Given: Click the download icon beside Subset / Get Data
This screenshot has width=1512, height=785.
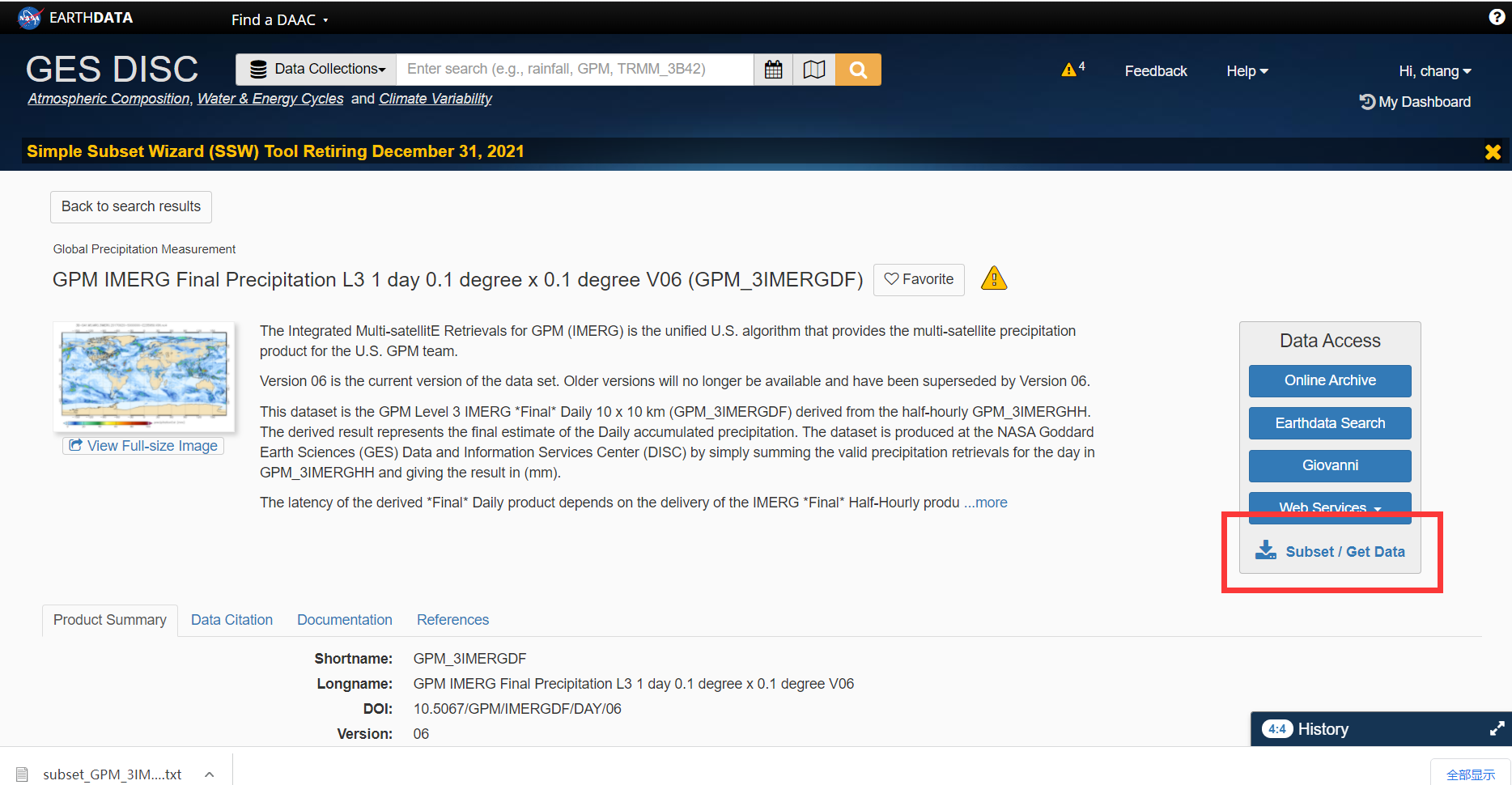Looking at the screenshot, I should [1265, 550].
